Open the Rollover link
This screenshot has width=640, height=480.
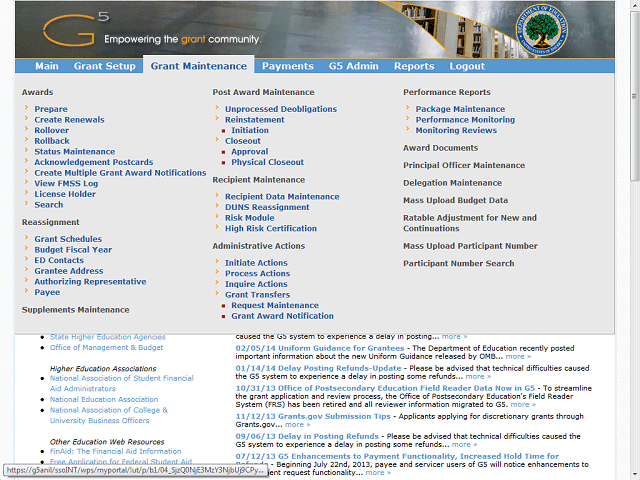coord(51,130)
